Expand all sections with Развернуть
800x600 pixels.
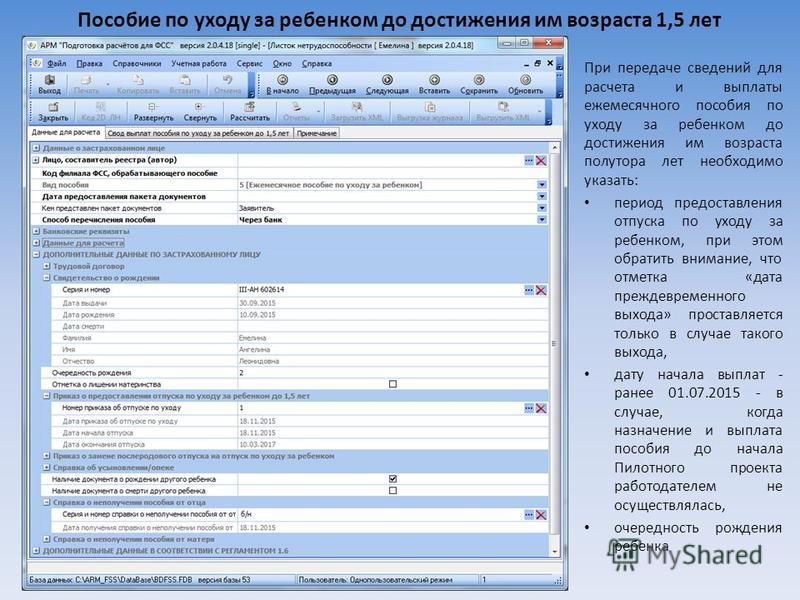pyautogui.click(x=153, y=111)
